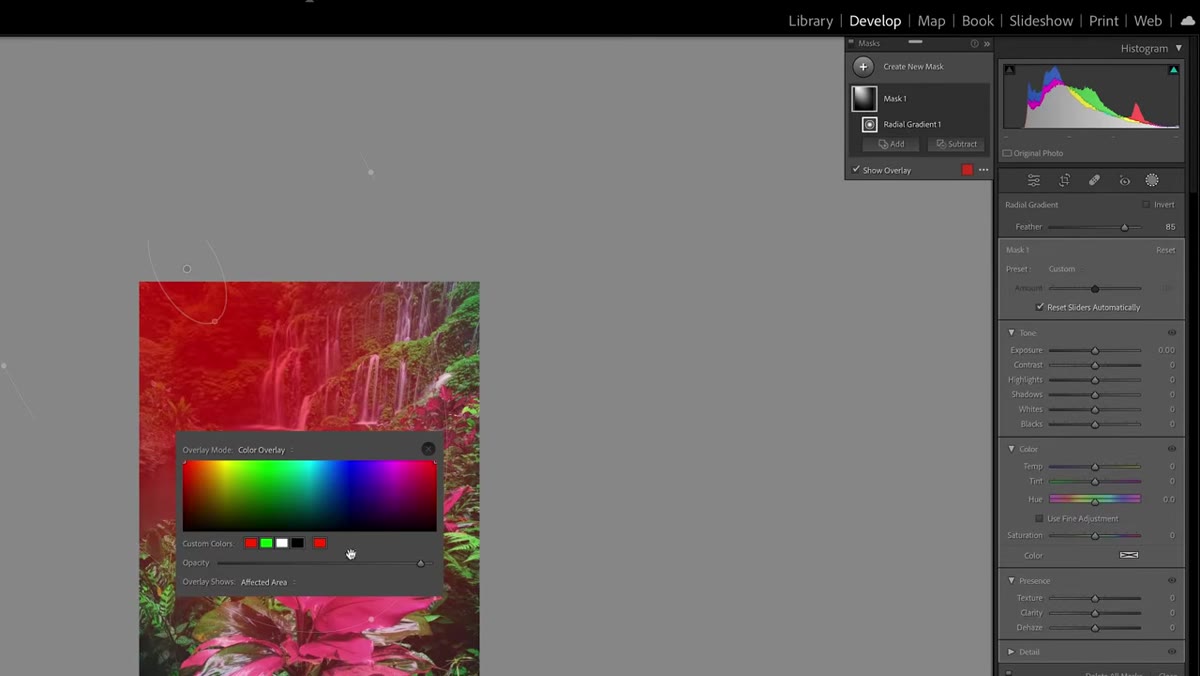
Task: Reset Mask 1 adjustments
Action: pyautogui.click(x=1166, y=250)
